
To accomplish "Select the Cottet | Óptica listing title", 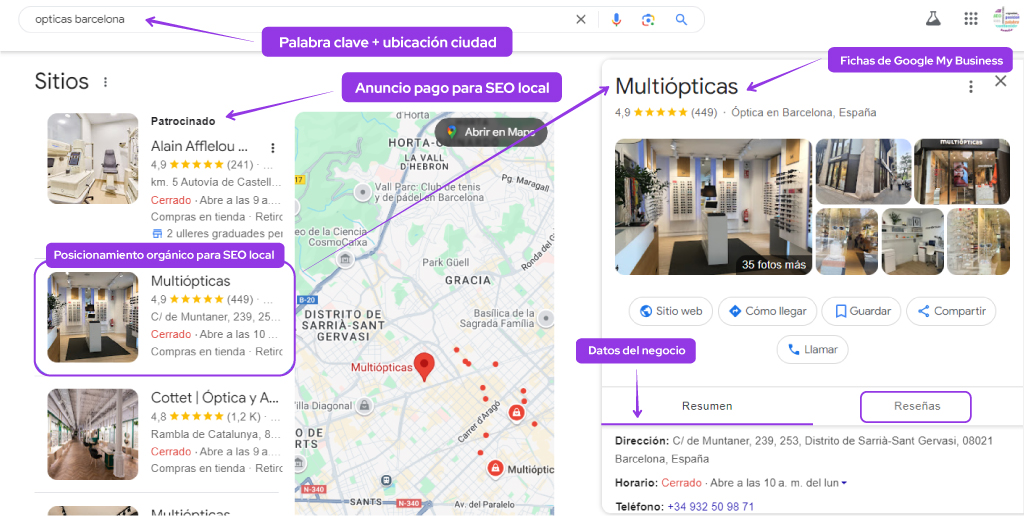I will click(215, 398).
